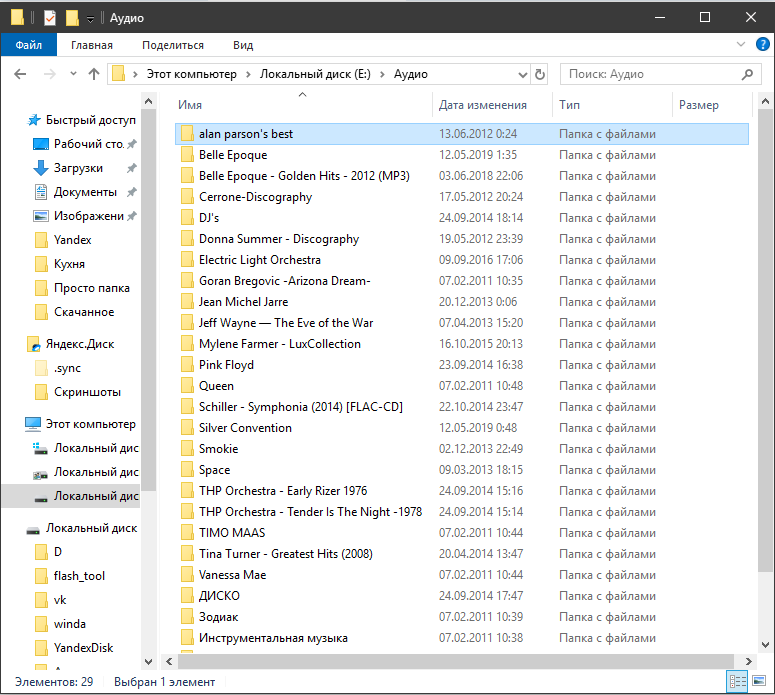Open the Поделиться ribbon tab
775x695 pixels.
(173, 45)
